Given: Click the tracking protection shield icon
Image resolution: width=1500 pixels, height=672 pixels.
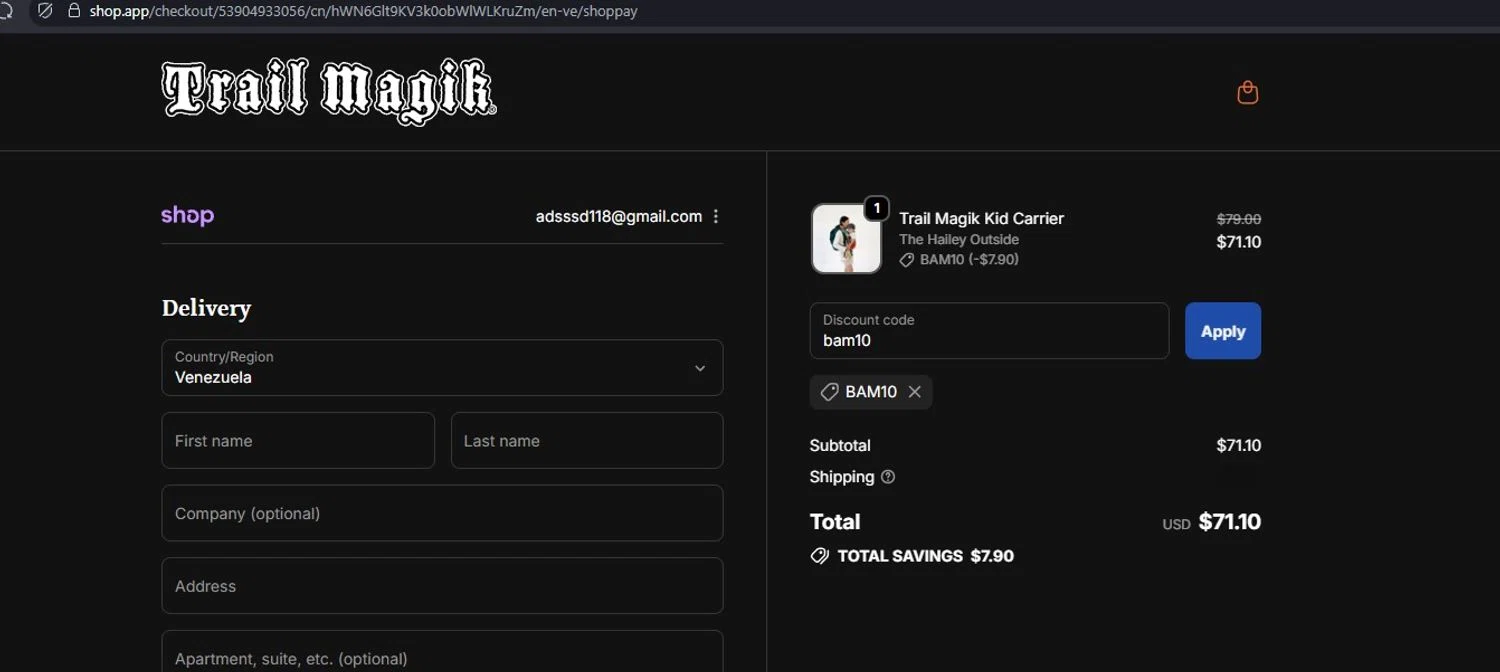Looking at the screenshot, I should [45, 11].
